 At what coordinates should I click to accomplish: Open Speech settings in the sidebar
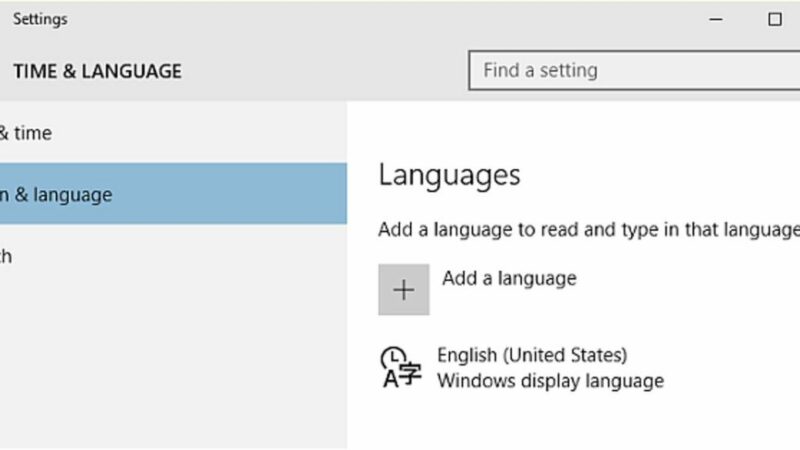click(6, 257)
